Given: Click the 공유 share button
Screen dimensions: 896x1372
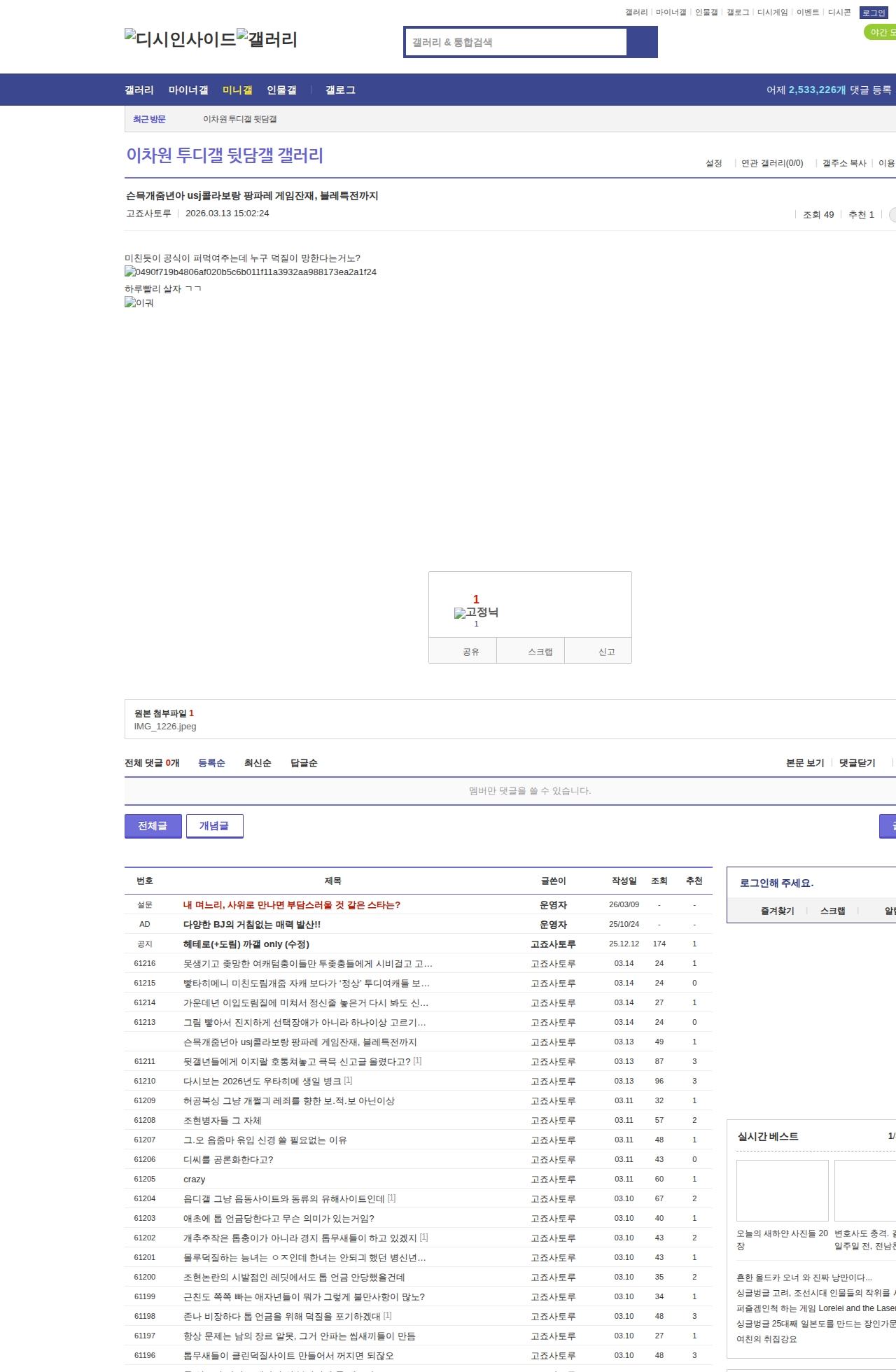Looking at the screenshot, I should coord(470,651).
